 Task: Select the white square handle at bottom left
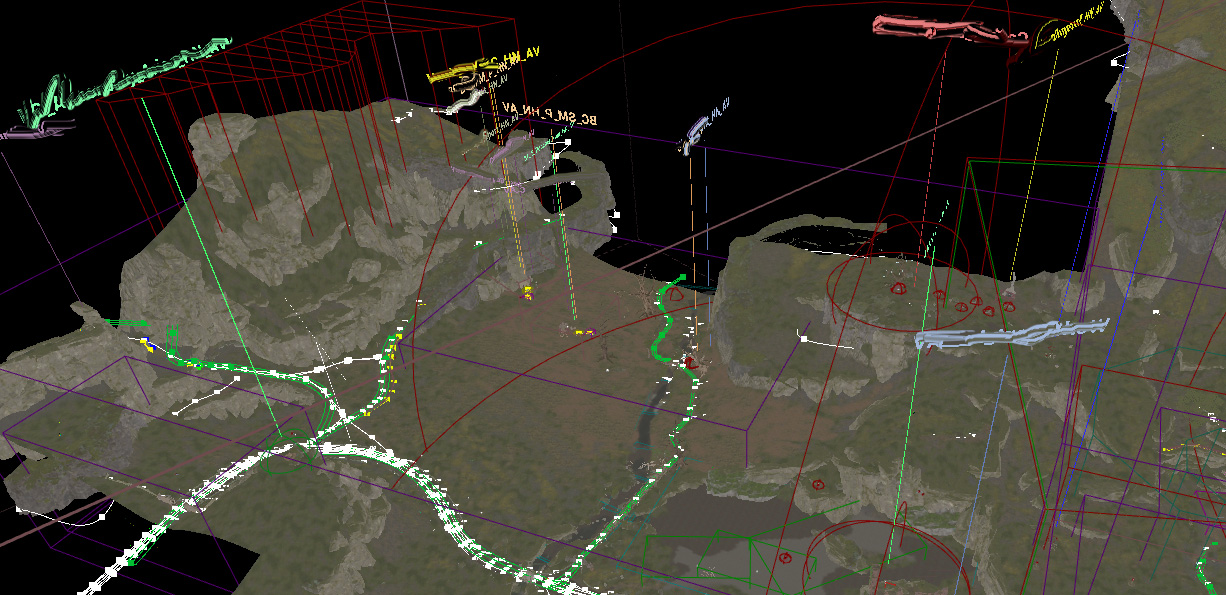[x=101, y=518]
